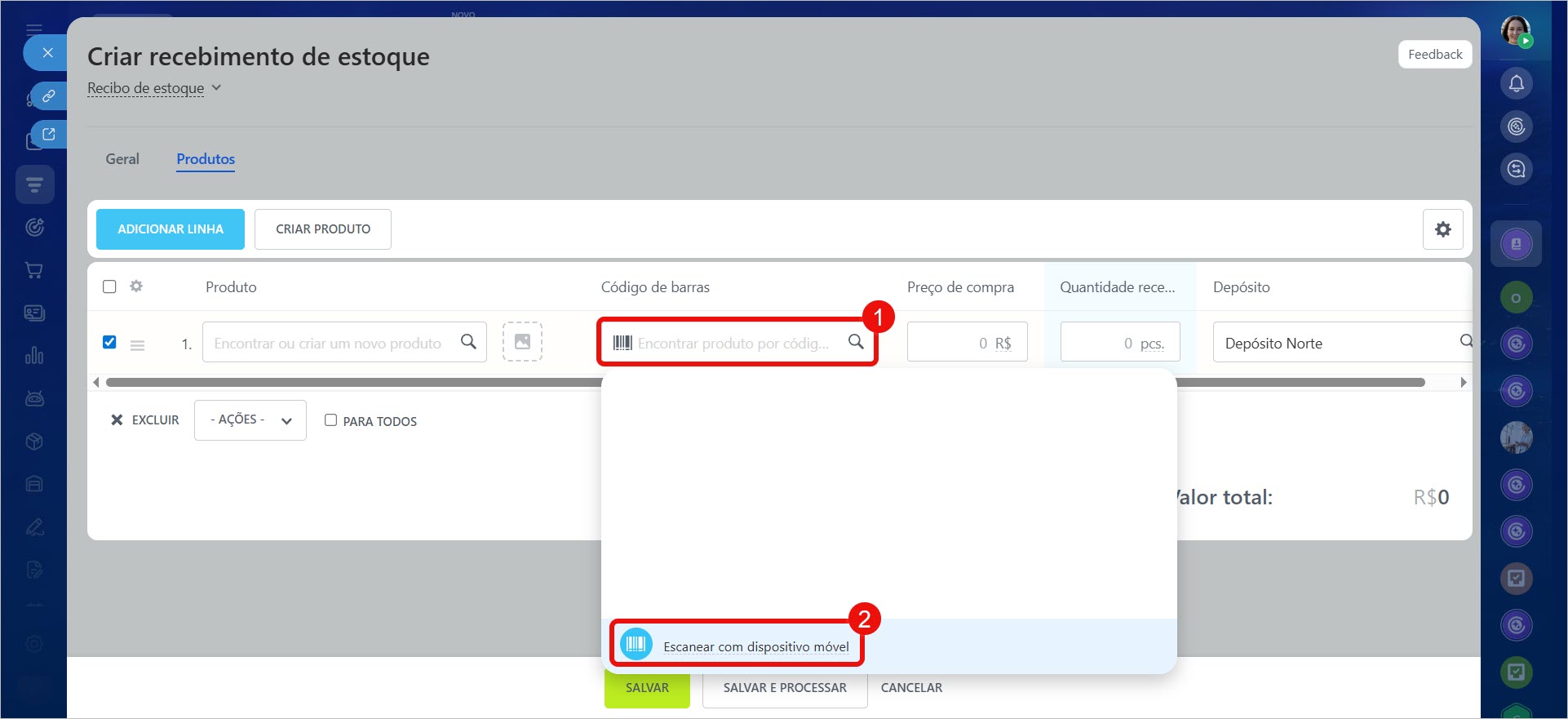Enable the Para Todos checkbox
1568x719 pixels.
[330, 420]
